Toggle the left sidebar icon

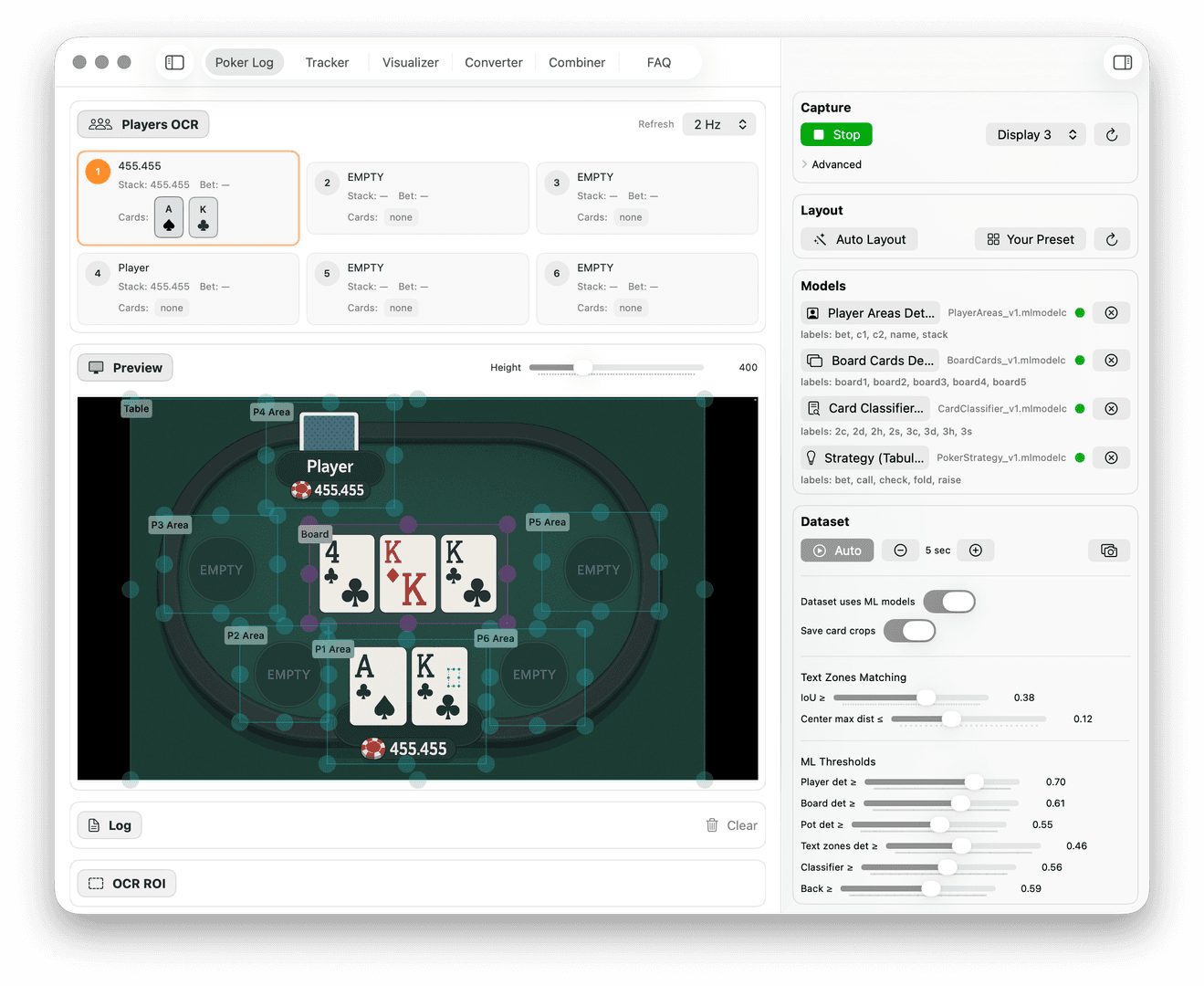pyautogui.click(x=174, y=62)
